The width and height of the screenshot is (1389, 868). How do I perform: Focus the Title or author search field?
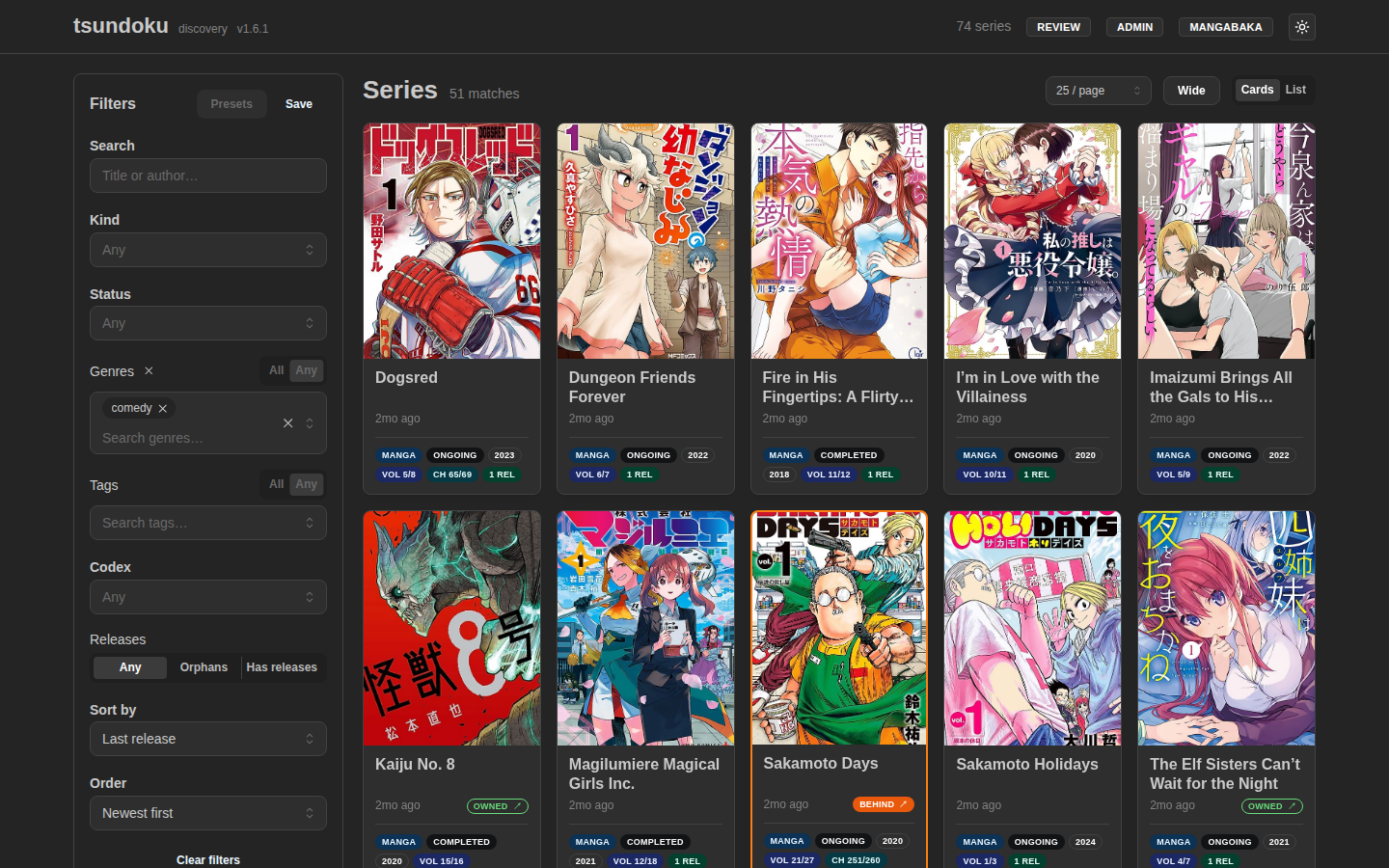pyautogui.click(x=208, y=176)
